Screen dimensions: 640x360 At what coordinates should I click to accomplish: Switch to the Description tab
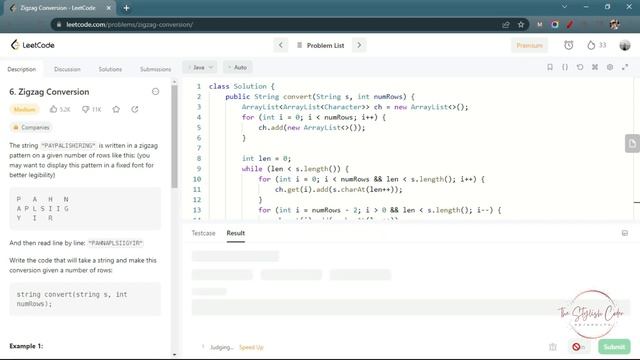(22, 69)
